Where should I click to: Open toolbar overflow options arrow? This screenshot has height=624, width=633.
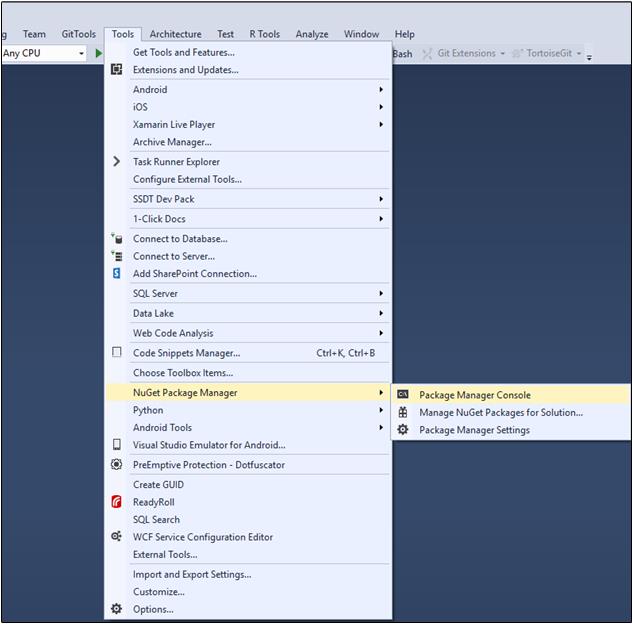point(589,57)
